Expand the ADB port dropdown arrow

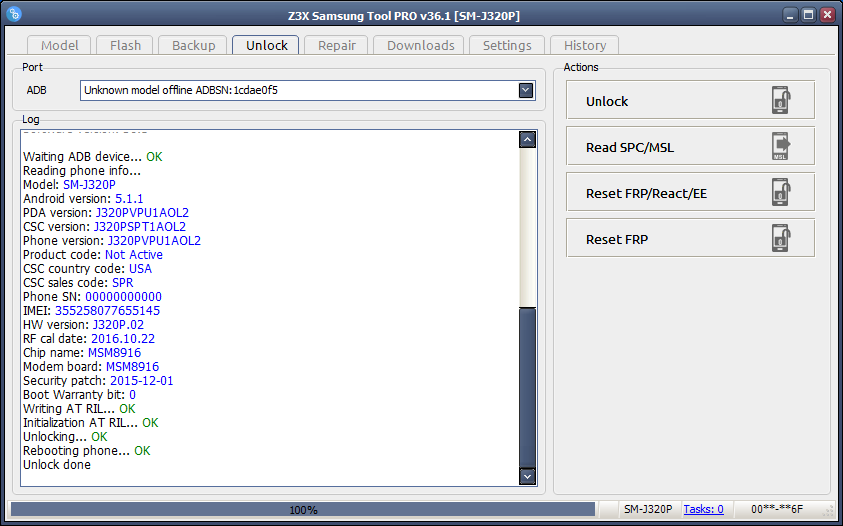coord(526,90)
